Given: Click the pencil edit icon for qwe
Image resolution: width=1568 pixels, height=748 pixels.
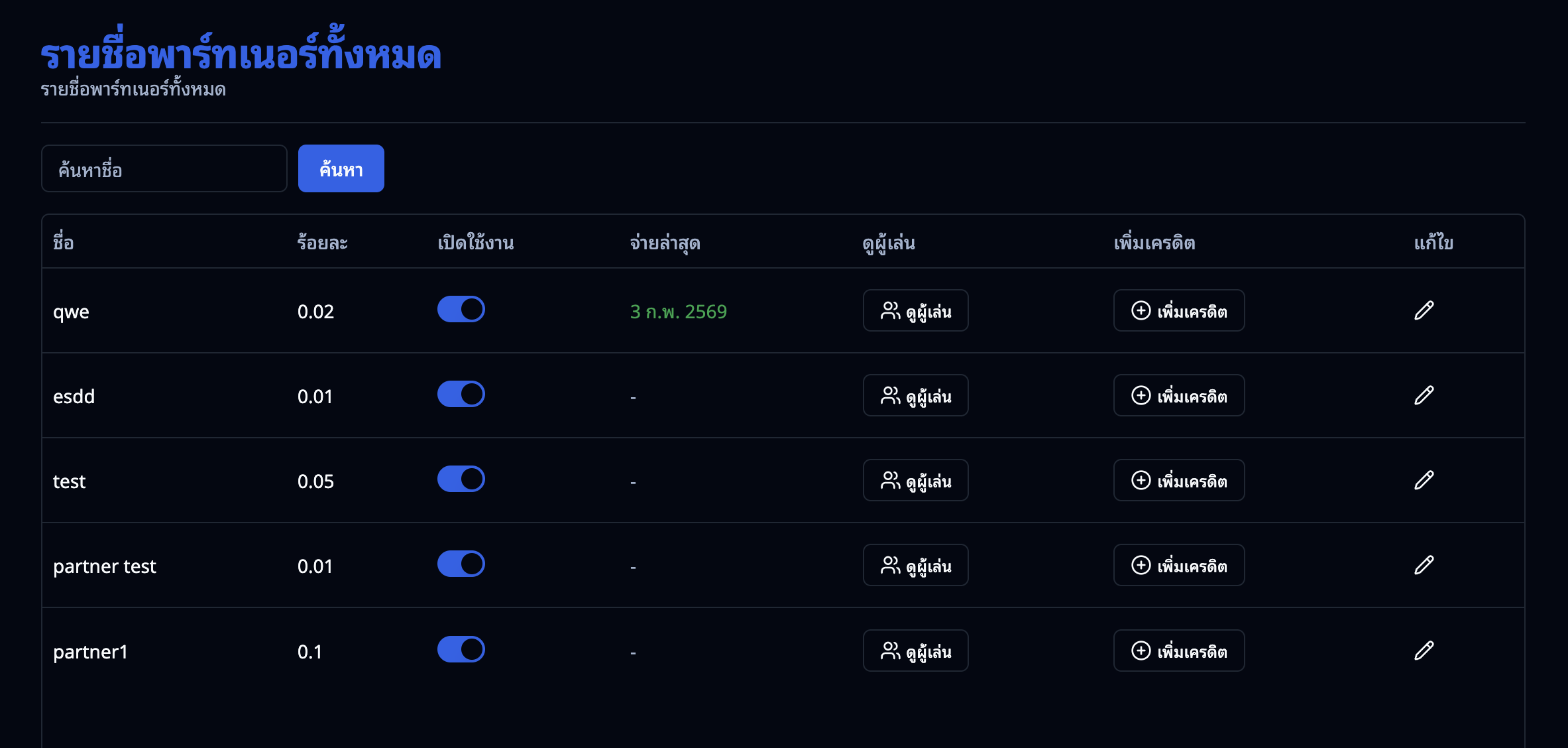Looking at the screenshot, I should click(x=1424, y=310).
